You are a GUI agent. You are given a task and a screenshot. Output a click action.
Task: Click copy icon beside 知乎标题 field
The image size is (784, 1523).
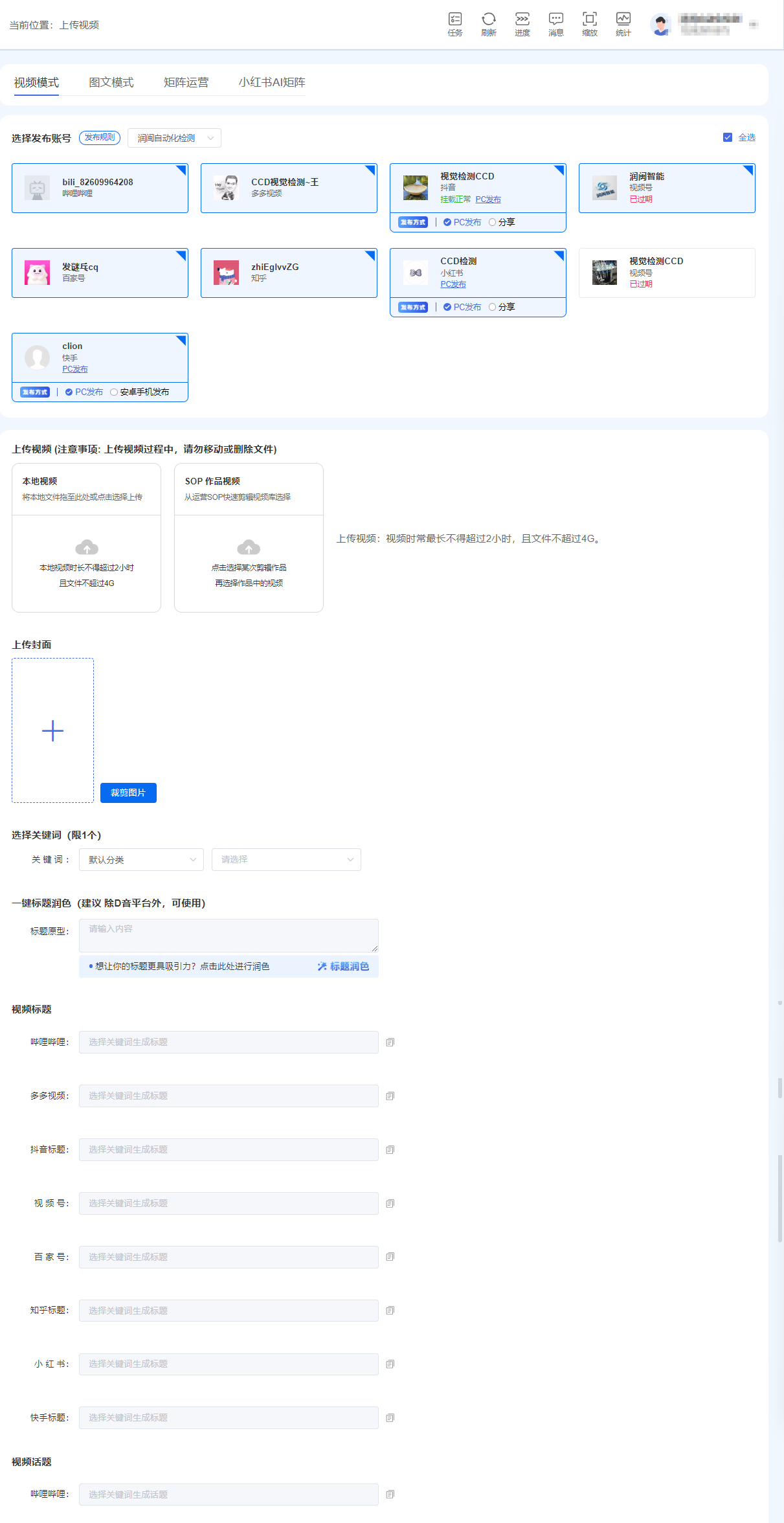[390, 1310]
